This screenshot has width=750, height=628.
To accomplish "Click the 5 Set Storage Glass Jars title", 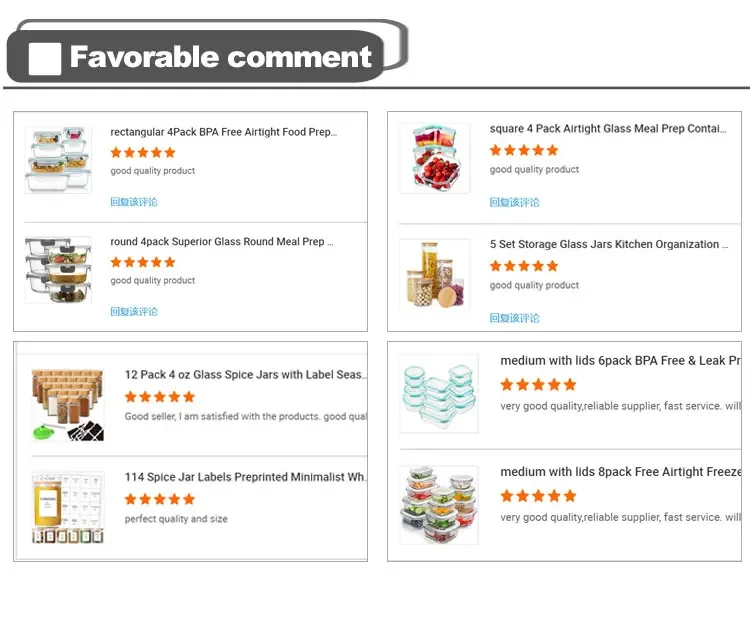I will [x=608, y=245].
